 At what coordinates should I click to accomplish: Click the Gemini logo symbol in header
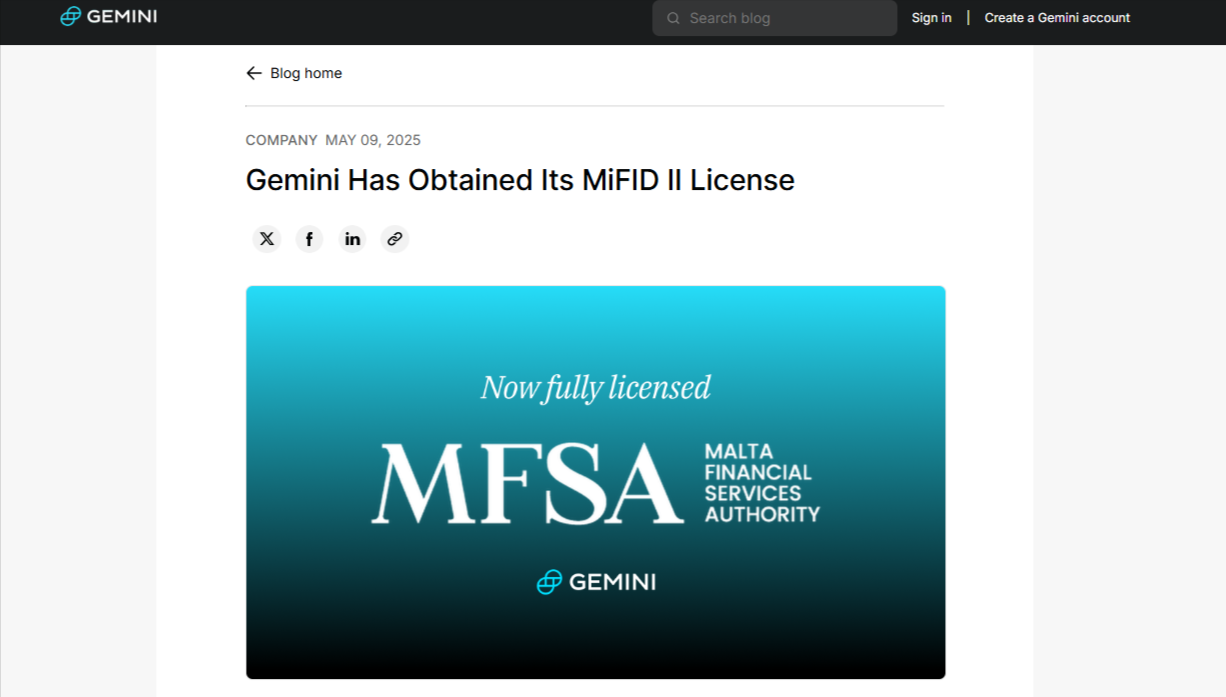[70, 16]
